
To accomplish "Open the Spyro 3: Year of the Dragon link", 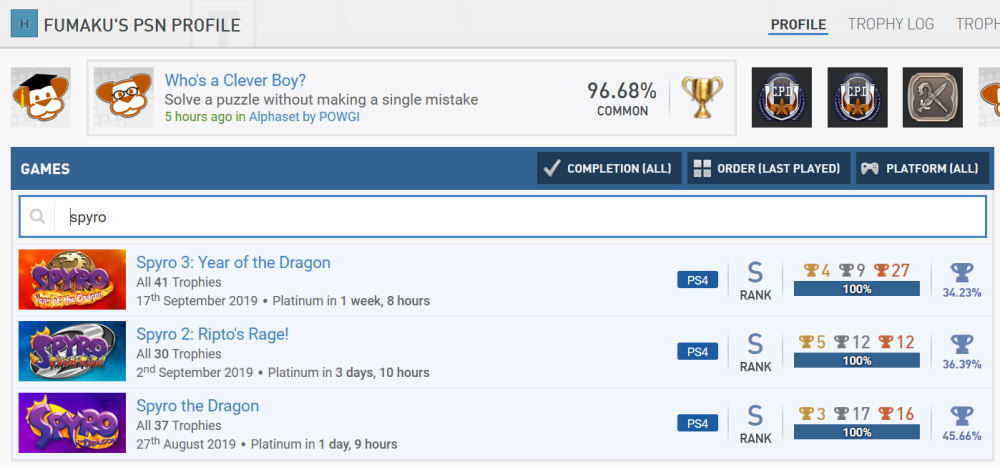I will pos(233,263).
